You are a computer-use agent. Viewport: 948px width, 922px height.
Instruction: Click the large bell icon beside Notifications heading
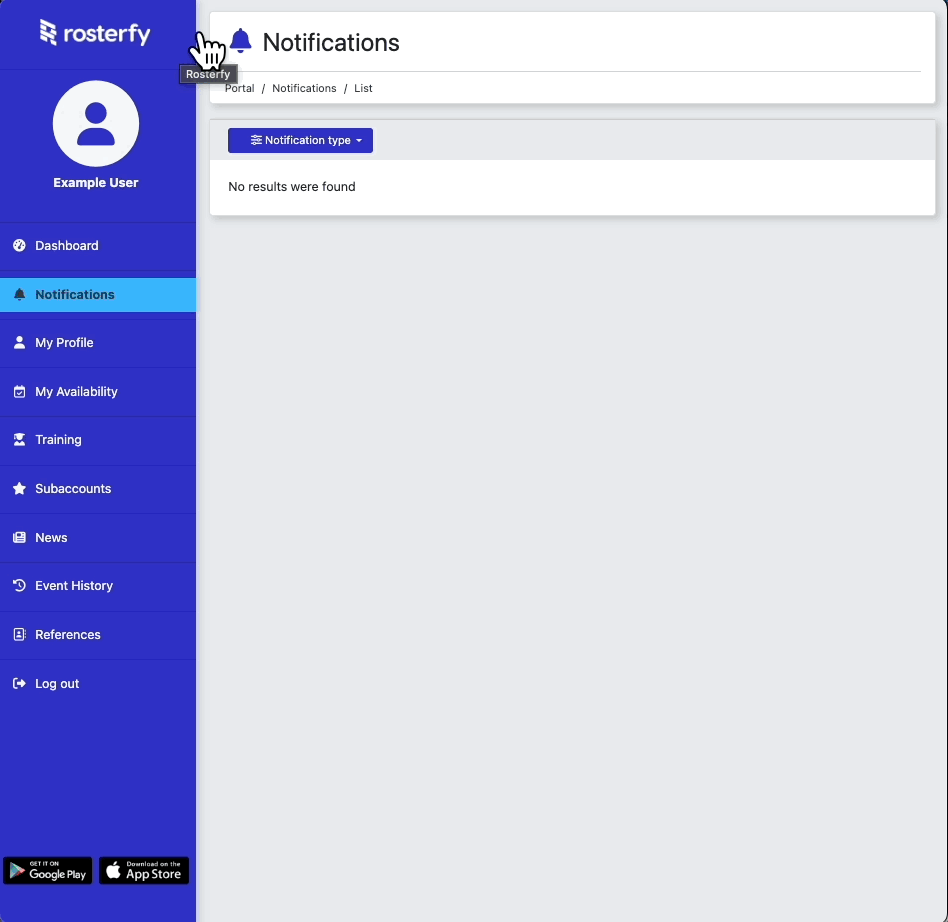click(241, 41)
